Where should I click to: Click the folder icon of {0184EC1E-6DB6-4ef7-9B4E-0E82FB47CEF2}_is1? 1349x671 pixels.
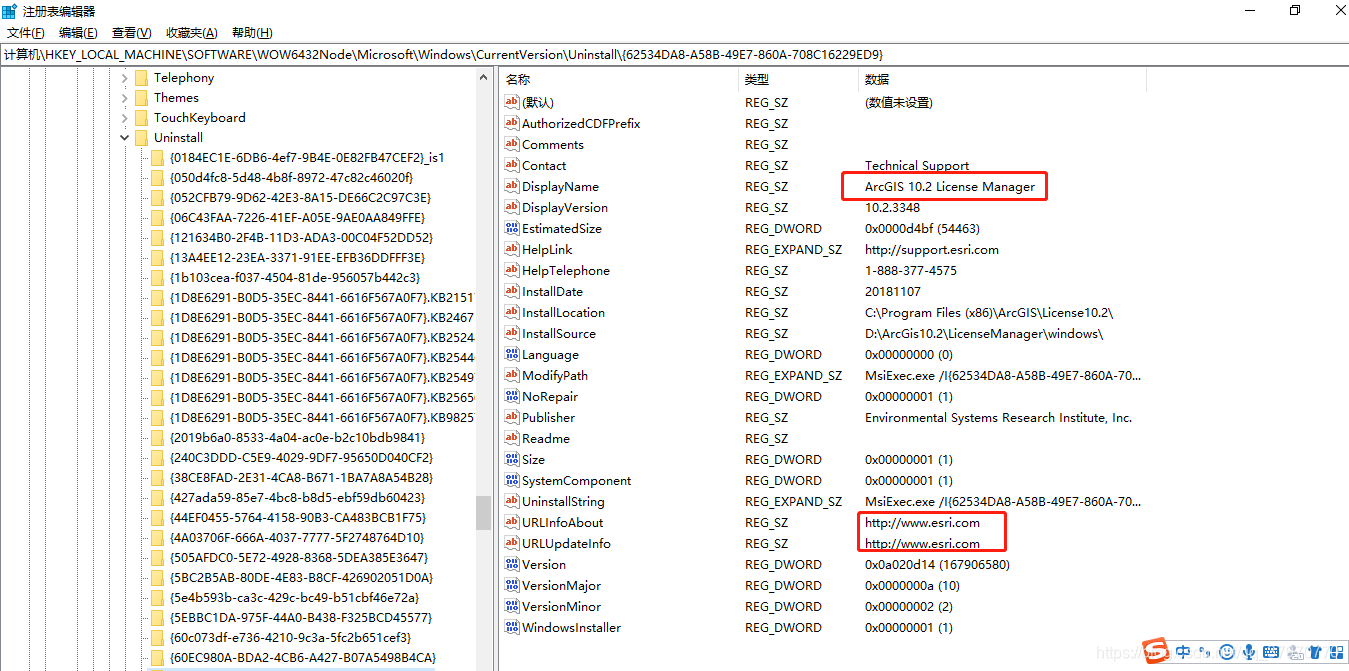click(x=157, y=158)
